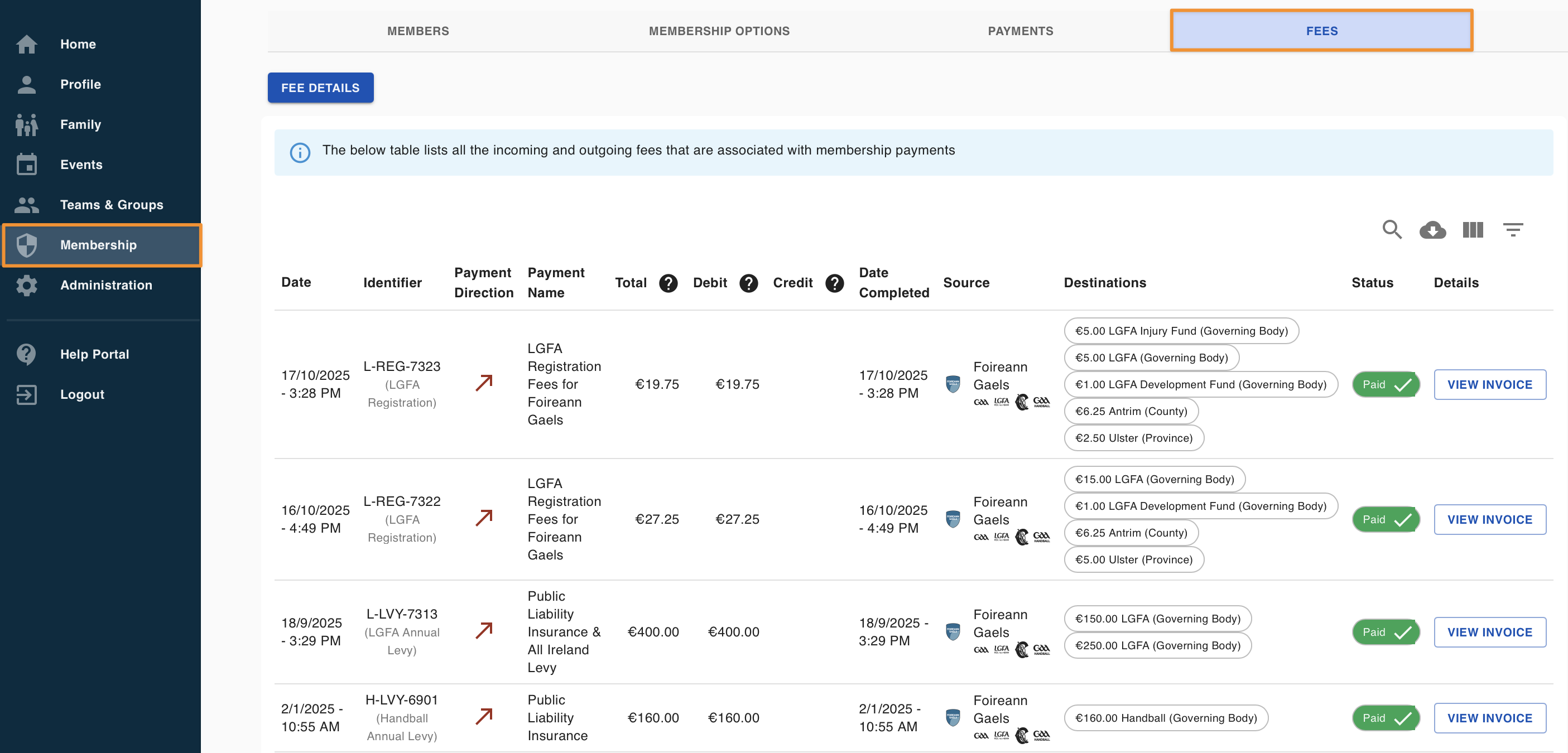
Task: Click the Administration gear icon
Action: point(27,284)
